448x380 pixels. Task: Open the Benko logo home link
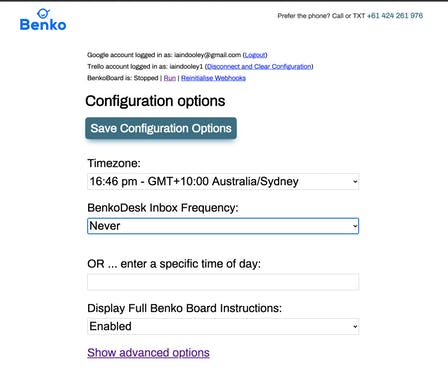[x=43, y=20]
